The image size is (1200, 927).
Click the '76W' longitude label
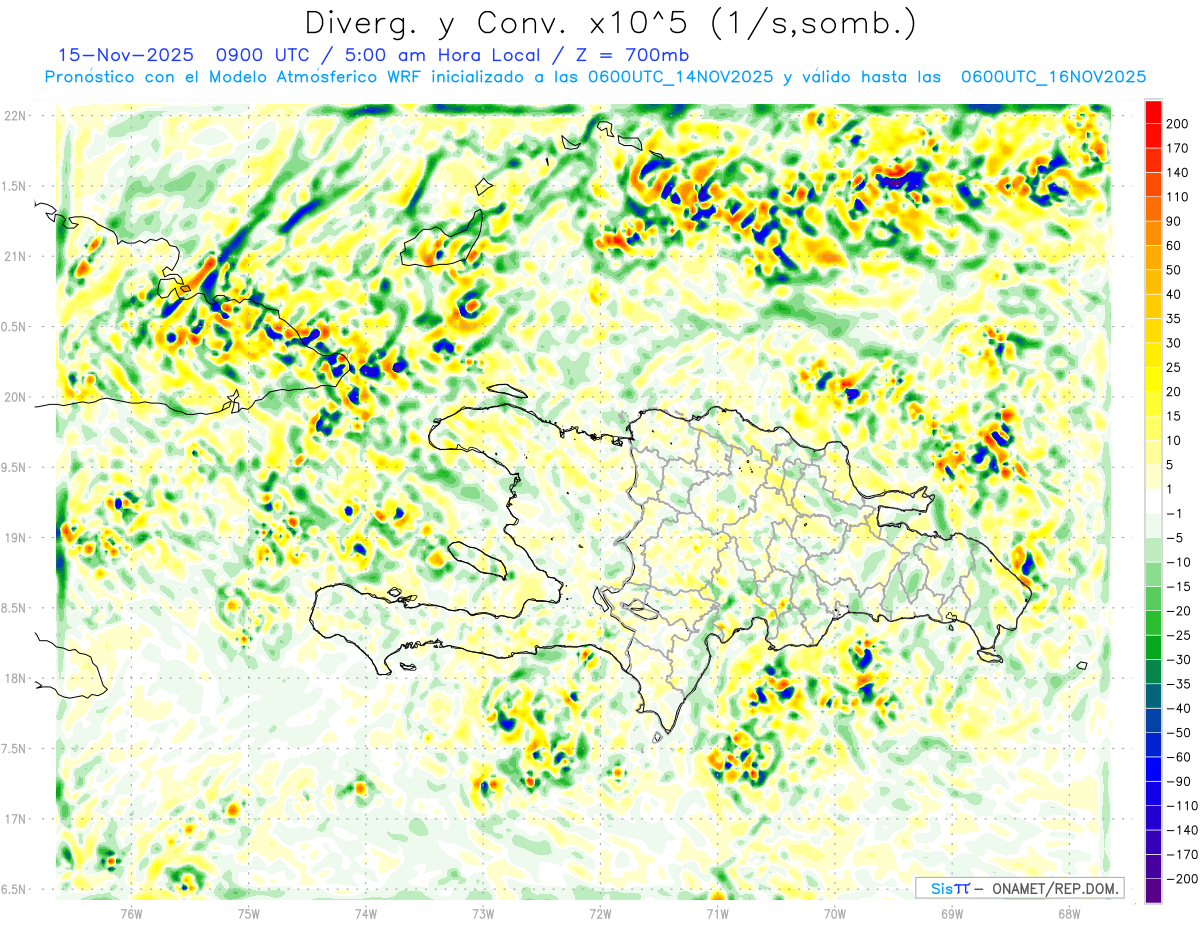pos(131,912)
